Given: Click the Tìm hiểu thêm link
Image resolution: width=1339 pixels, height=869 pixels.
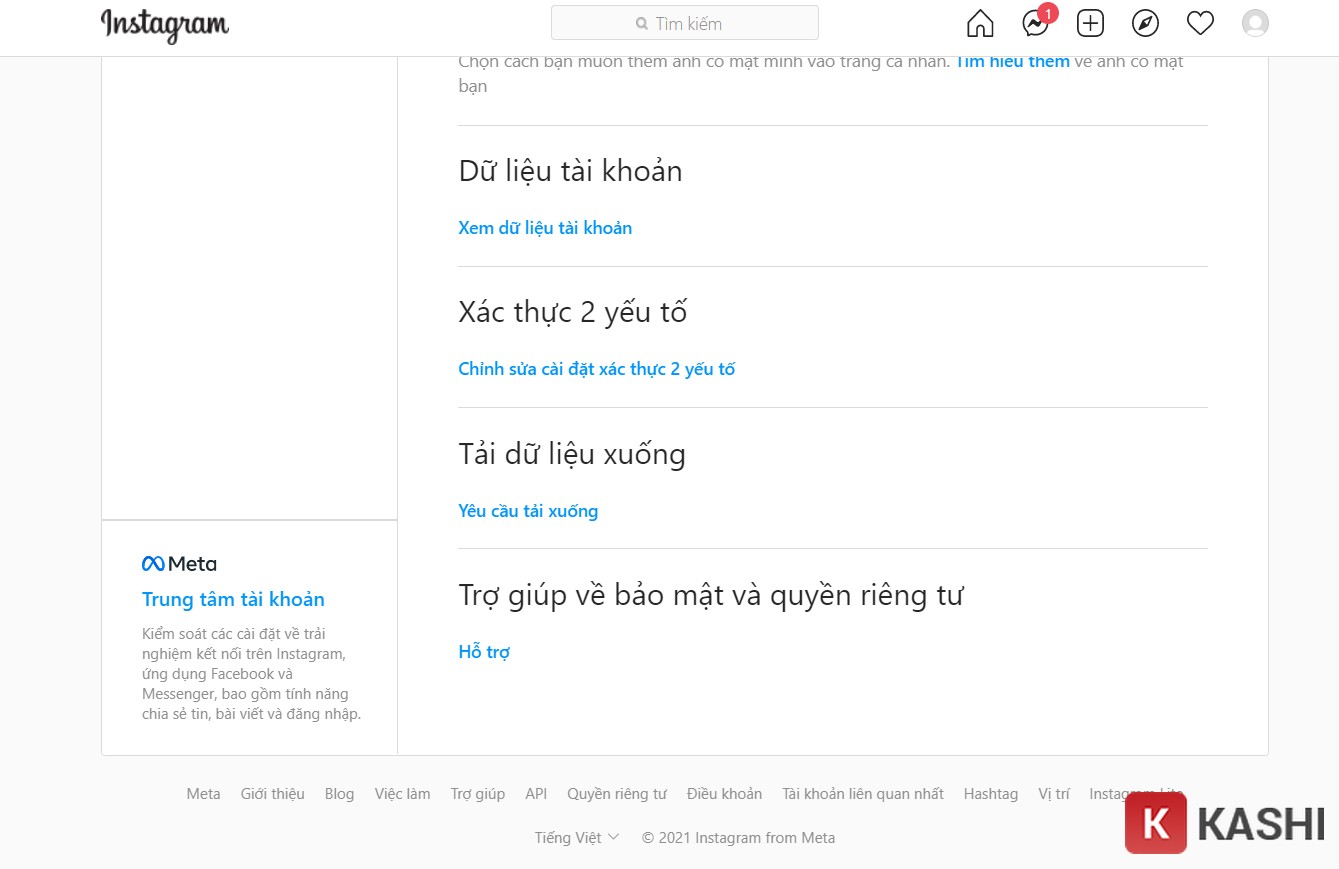Looking at the screenshot, I should [x=1012, y=60].
